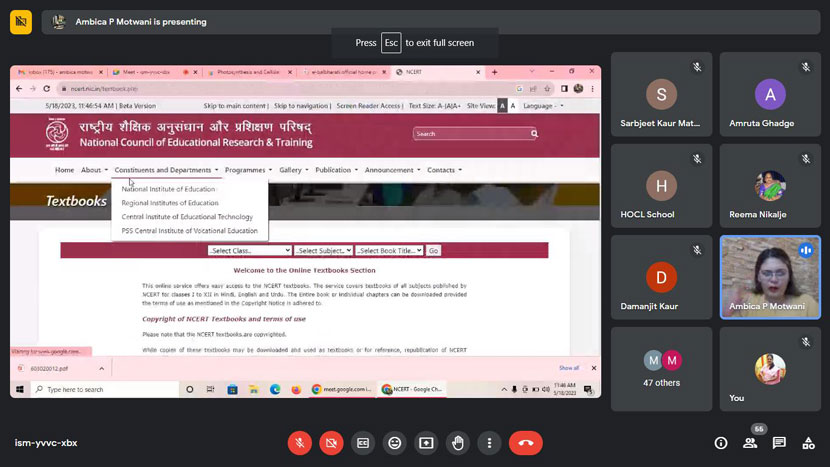Click Show all downloads link

pos(569,368)
